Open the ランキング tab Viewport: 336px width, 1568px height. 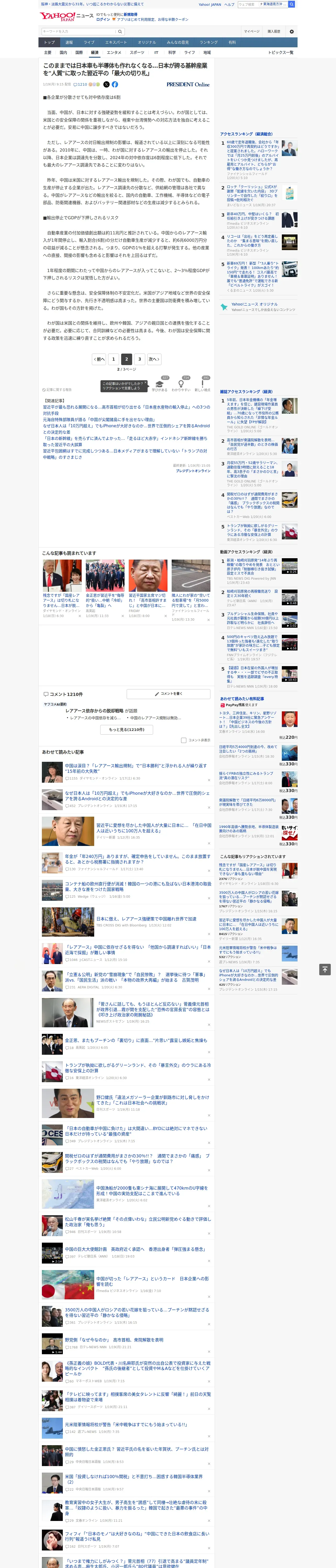coord(209,43)
